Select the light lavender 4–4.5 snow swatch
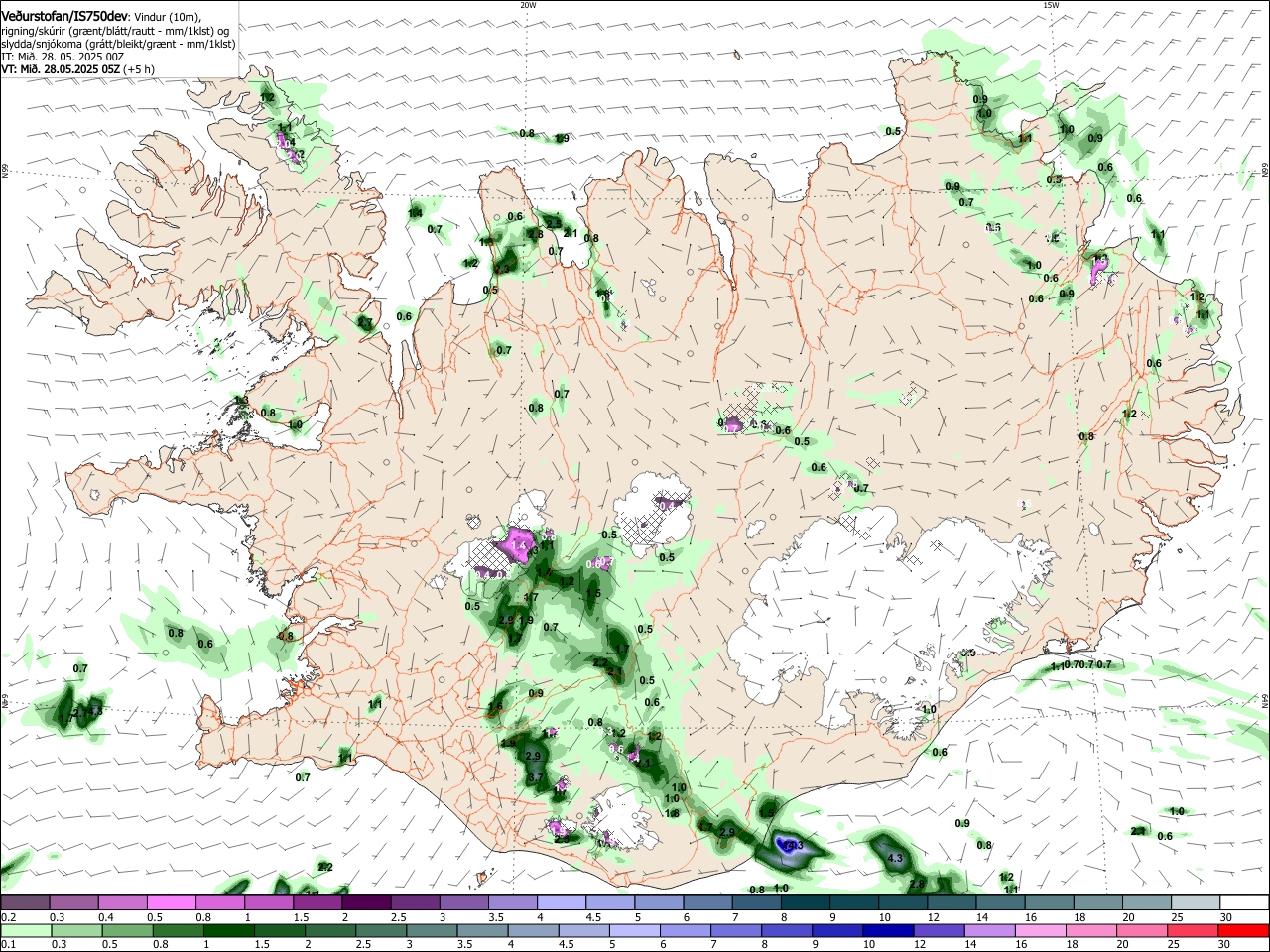Screen dimensions: 1270x952 563,903
